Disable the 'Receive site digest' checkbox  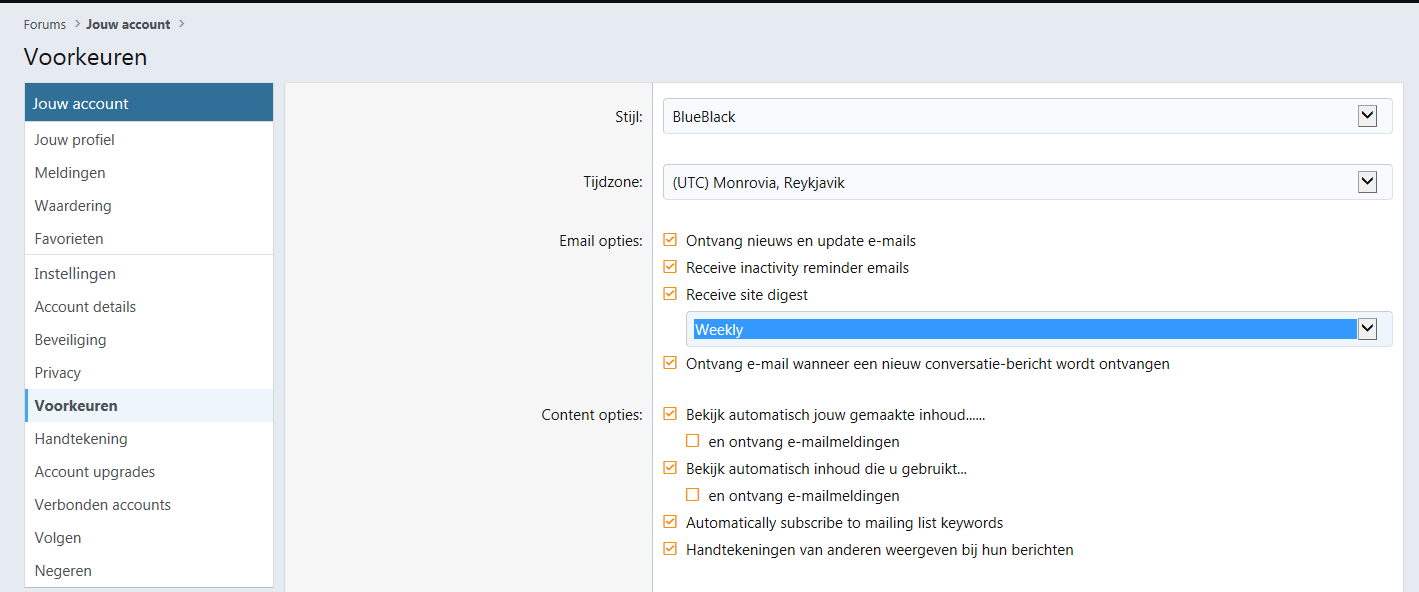[670, 294]
